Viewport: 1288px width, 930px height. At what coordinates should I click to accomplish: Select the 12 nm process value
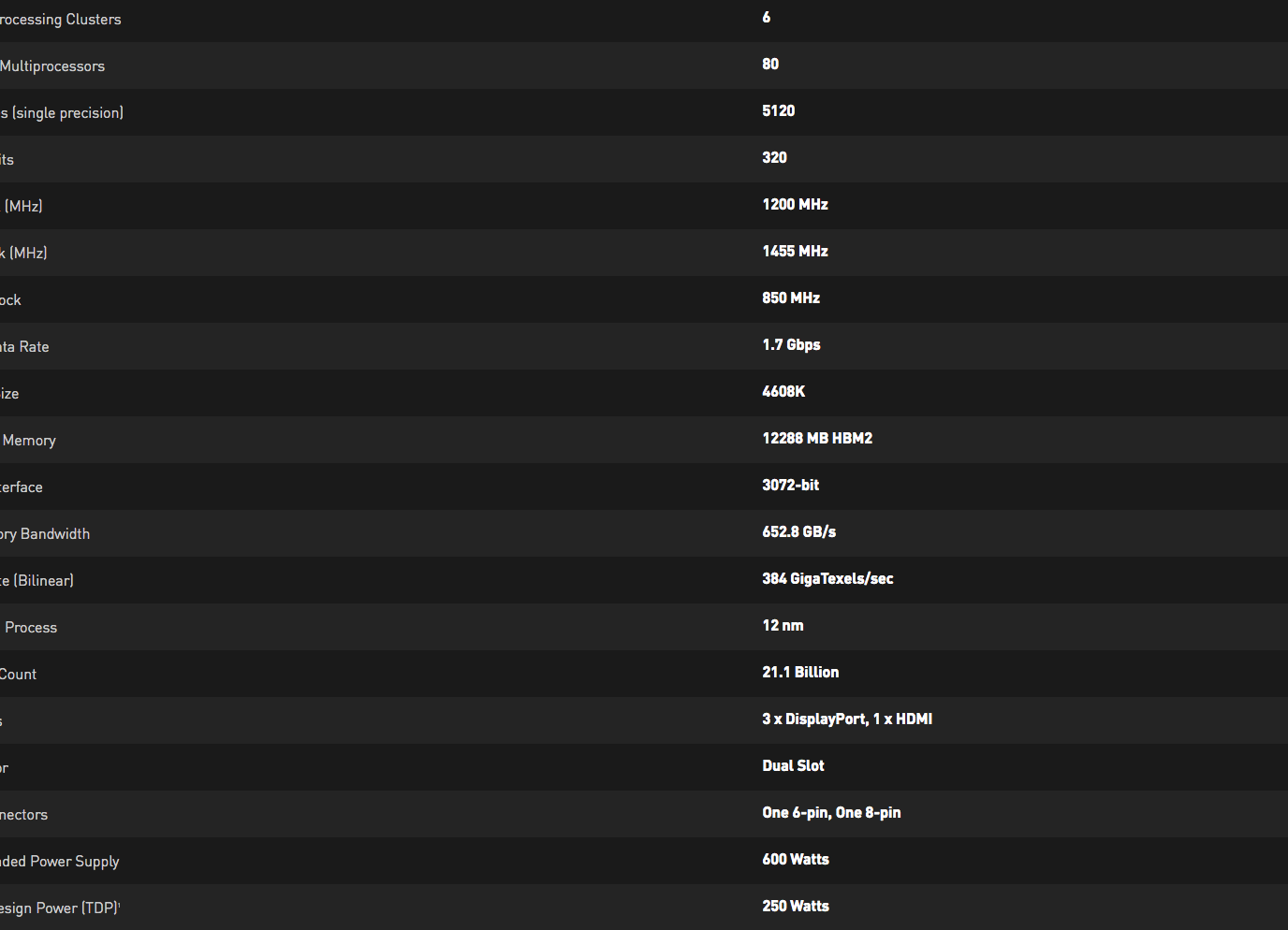pyautogui.click(x=783, y=625)
